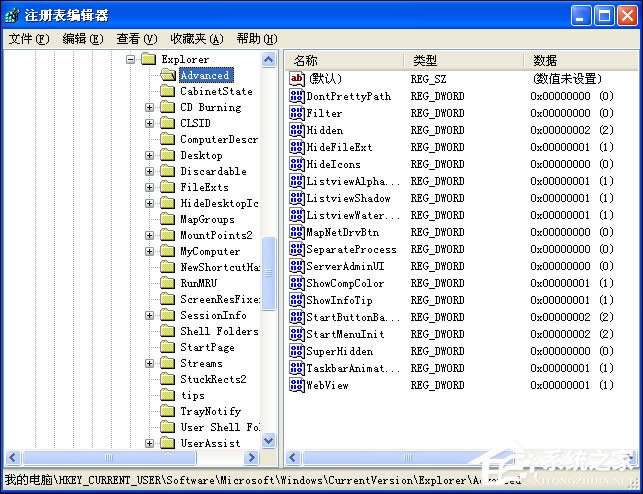Click the DWORD icon beside ListviewShadow
Viewport: 643px width, 494px height.
point(297,198)
